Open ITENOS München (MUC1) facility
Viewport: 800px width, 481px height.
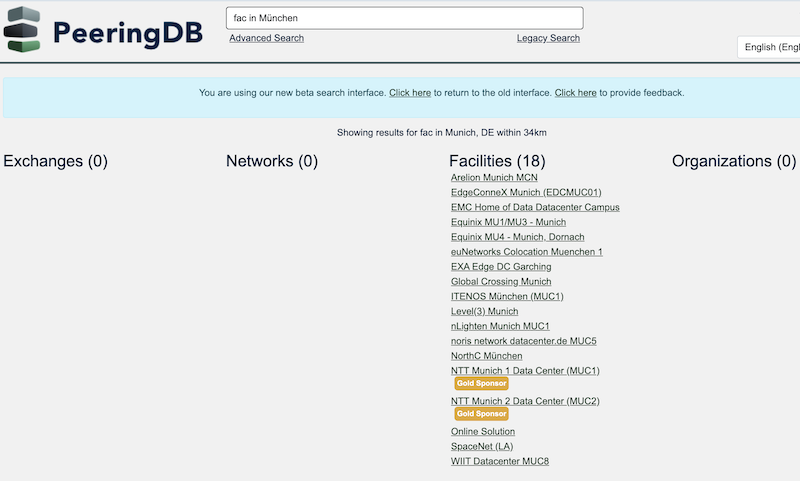pos(507,296)
